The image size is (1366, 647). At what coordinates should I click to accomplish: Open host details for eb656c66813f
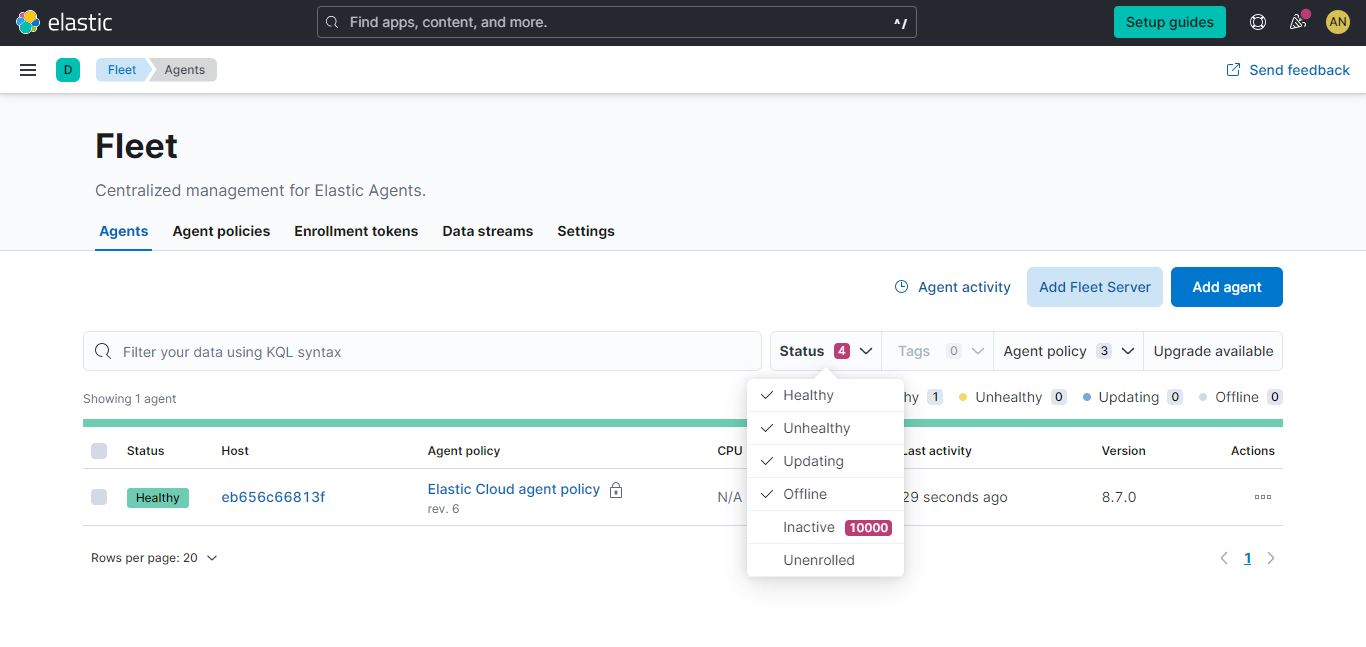click(x=273, y=496)
